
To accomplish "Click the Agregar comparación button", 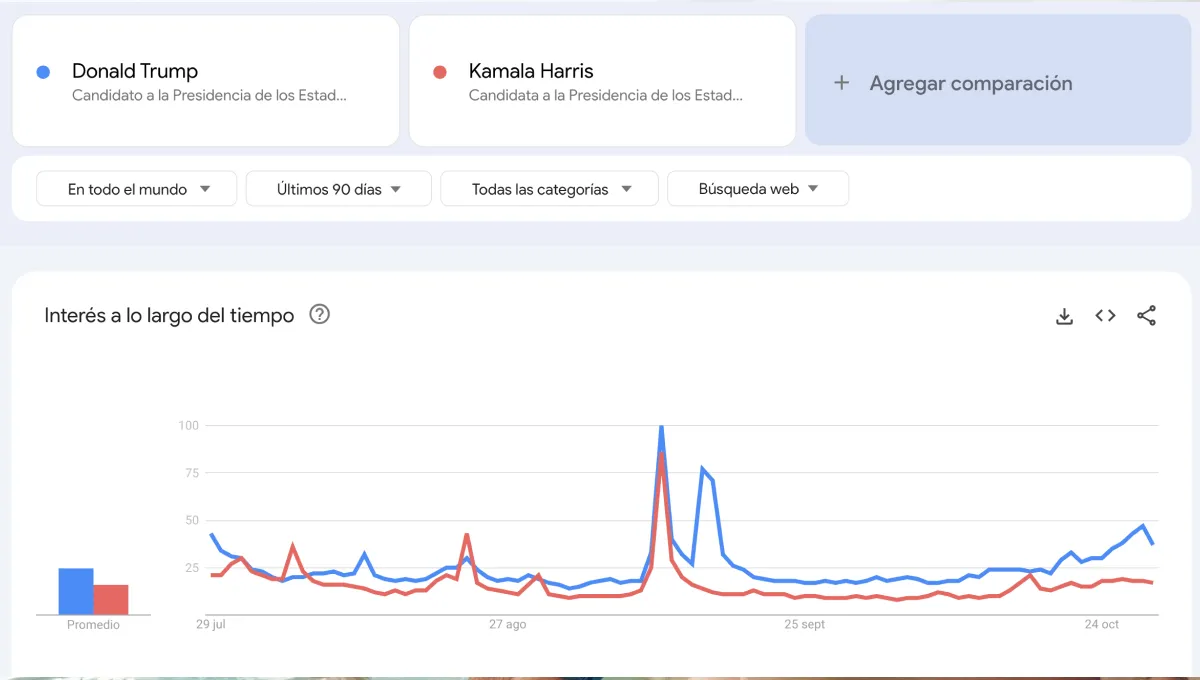I will click(x=997, y=82).
